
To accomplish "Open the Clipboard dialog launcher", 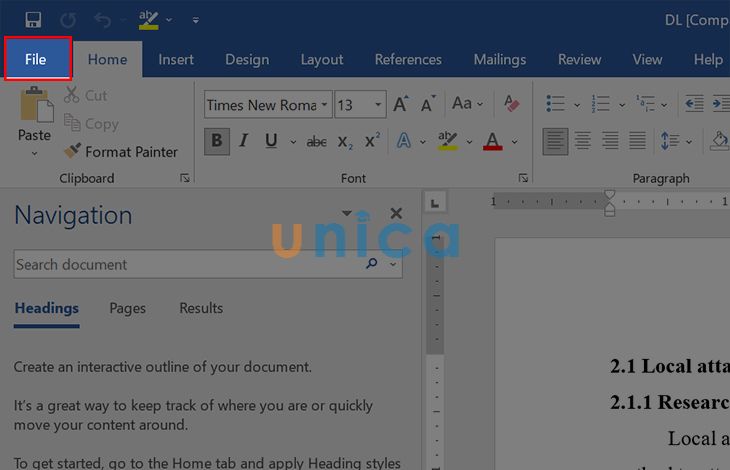I will pyautogui.click(x=185, y=178).
